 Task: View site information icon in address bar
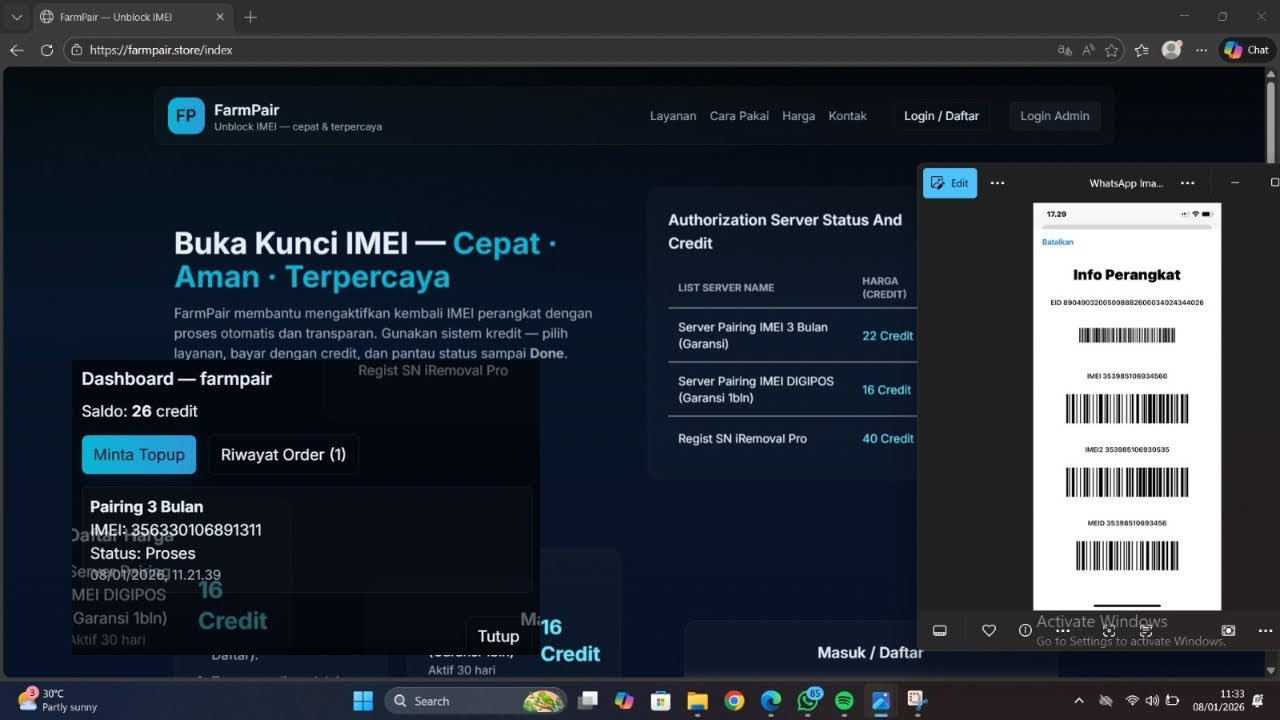[76, 50]
